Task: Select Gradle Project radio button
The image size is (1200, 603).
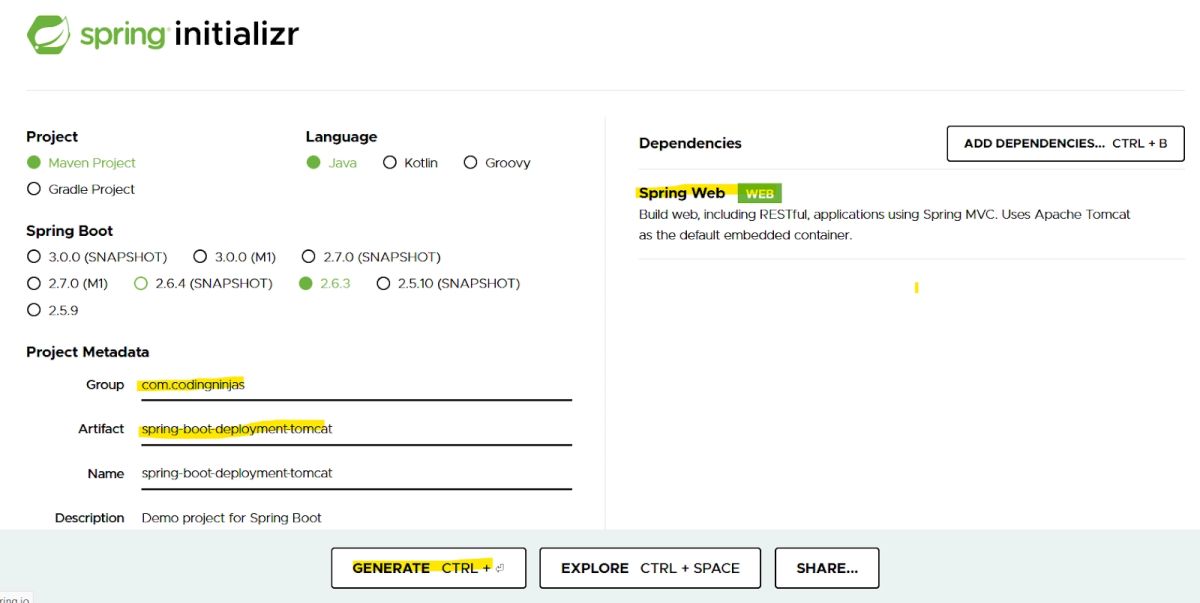Action: tap(34, 189)
